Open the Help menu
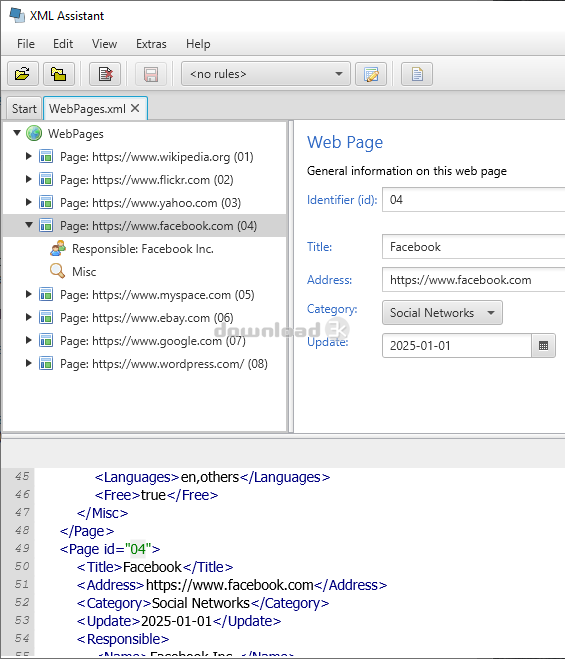 tap(198, 44)
